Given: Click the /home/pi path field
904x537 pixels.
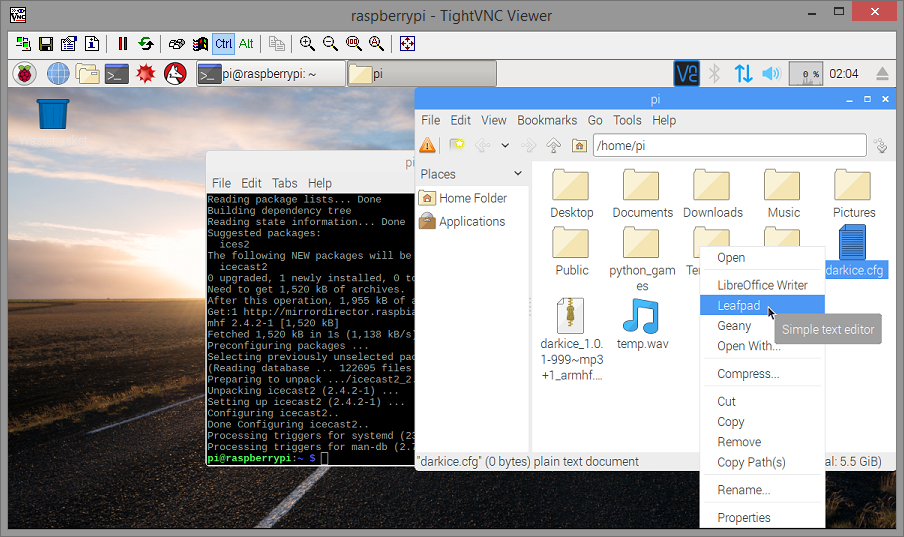Looking at the screenshot, I should click(x=730, y=145).
